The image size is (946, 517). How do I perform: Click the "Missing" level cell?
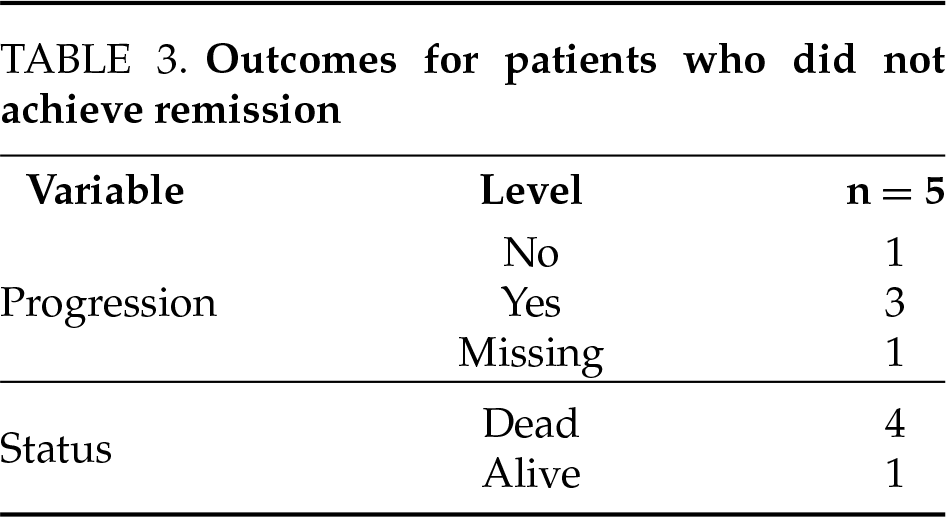click(x=531, y=352)
